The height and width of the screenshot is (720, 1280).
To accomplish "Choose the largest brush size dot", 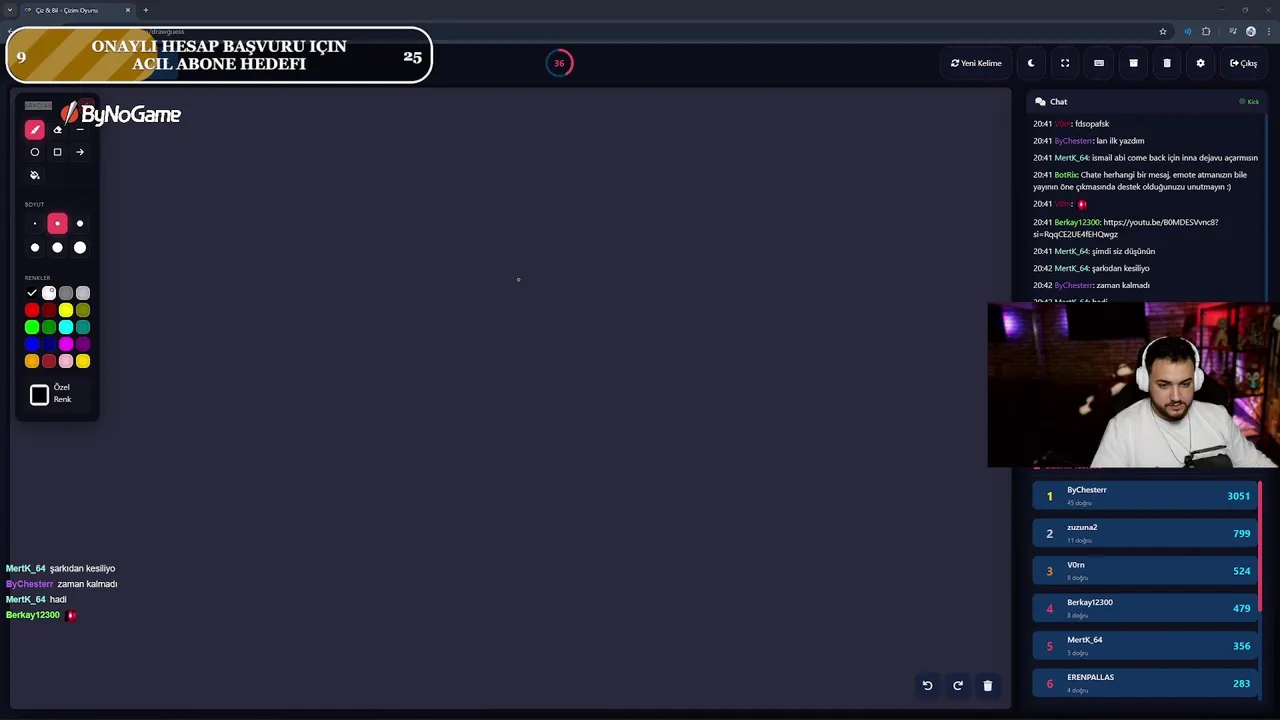I will (80, 248).
